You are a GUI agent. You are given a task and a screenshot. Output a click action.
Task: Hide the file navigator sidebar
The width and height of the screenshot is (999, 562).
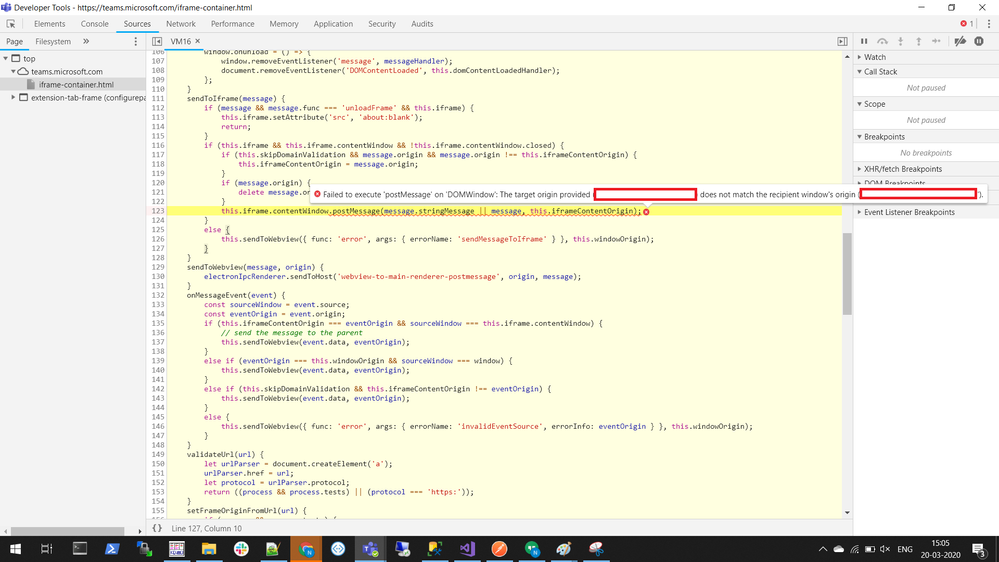157,42
